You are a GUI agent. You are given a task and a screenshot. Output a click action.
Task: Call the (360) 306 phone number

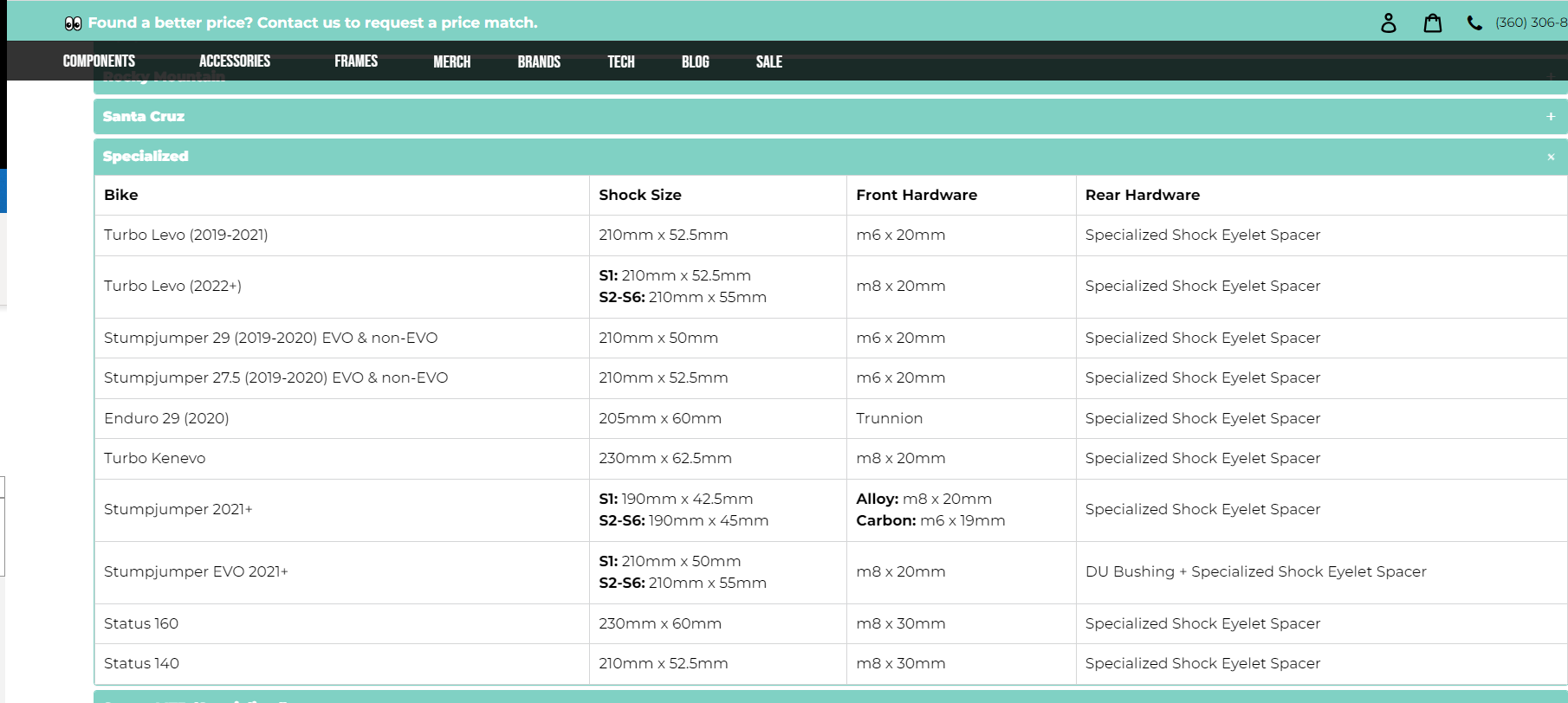pos(1531,23)
